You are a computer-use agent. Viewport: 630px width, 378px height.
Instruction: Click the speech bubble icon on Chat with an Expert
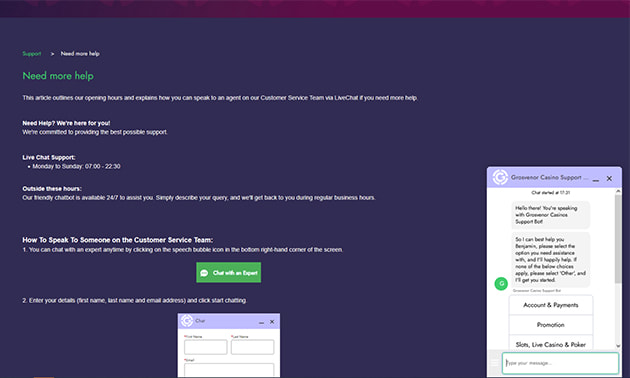pos(204,273)
